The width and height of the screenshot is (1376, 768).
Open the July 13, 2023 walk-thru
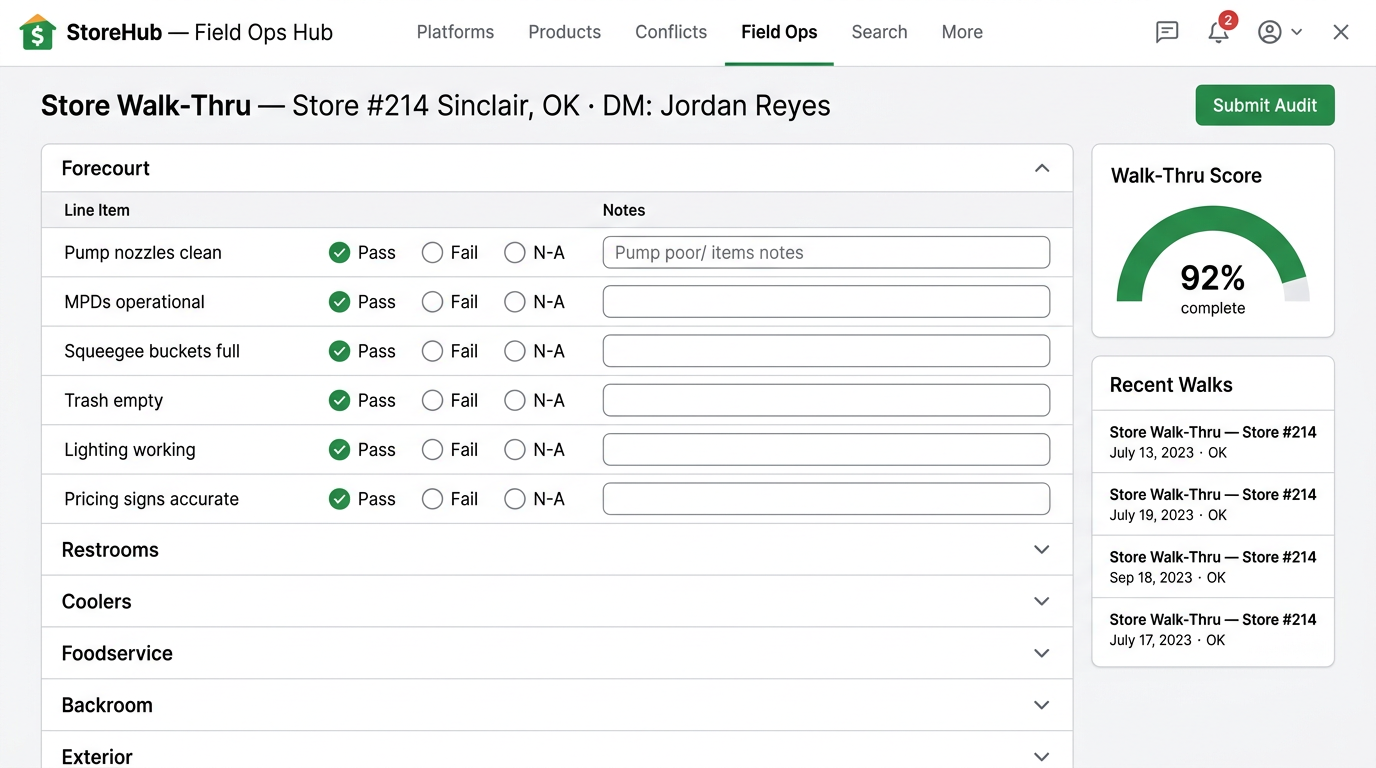tap(1213, 442)
